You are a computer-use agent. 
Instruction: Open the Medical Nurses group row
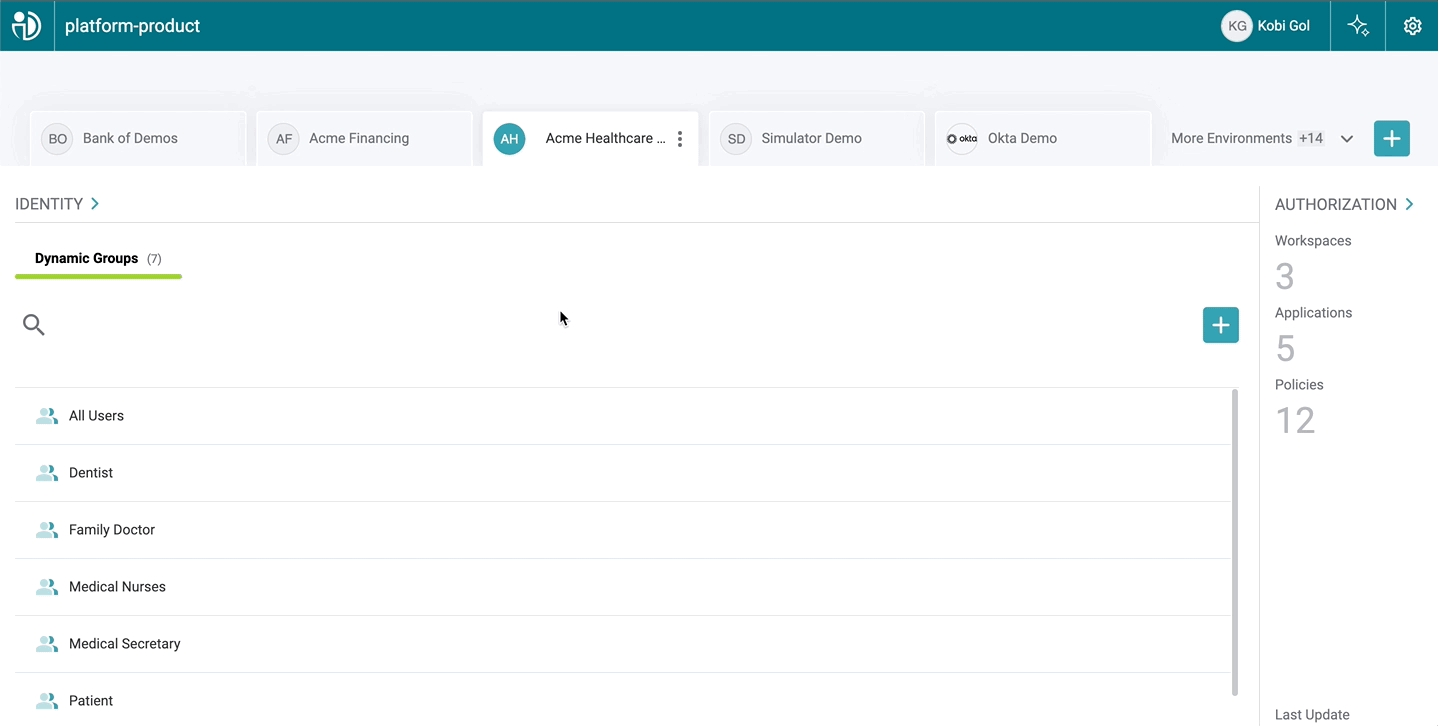623,587
